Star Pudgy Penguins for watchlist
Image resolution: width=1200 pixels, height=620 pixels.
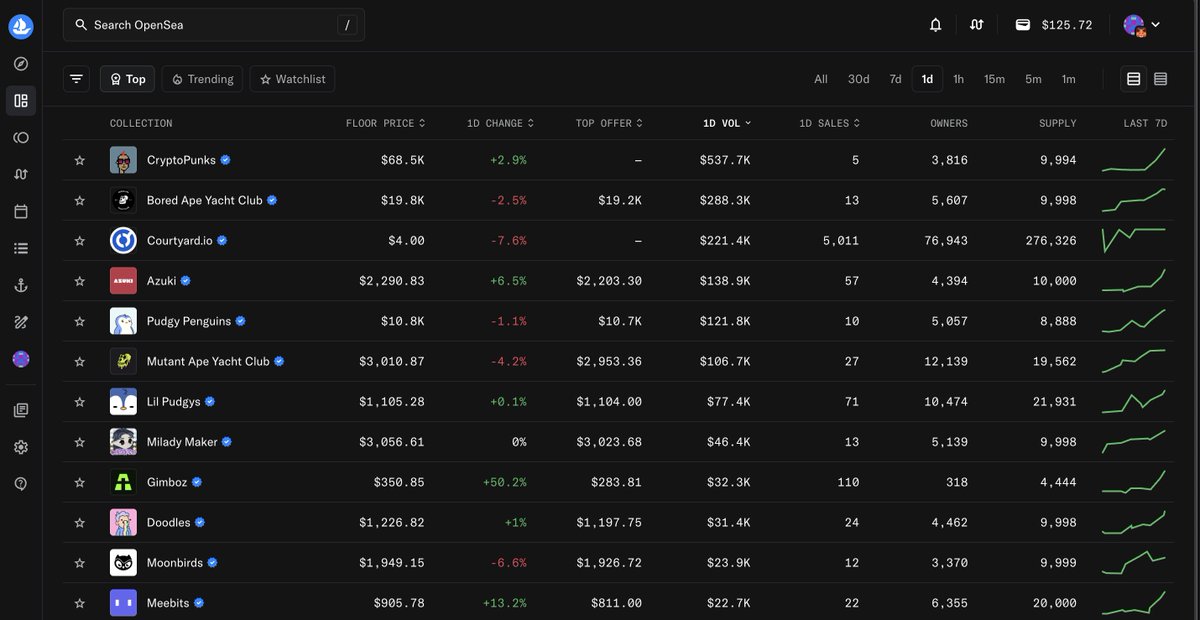[x=80, y=321]
